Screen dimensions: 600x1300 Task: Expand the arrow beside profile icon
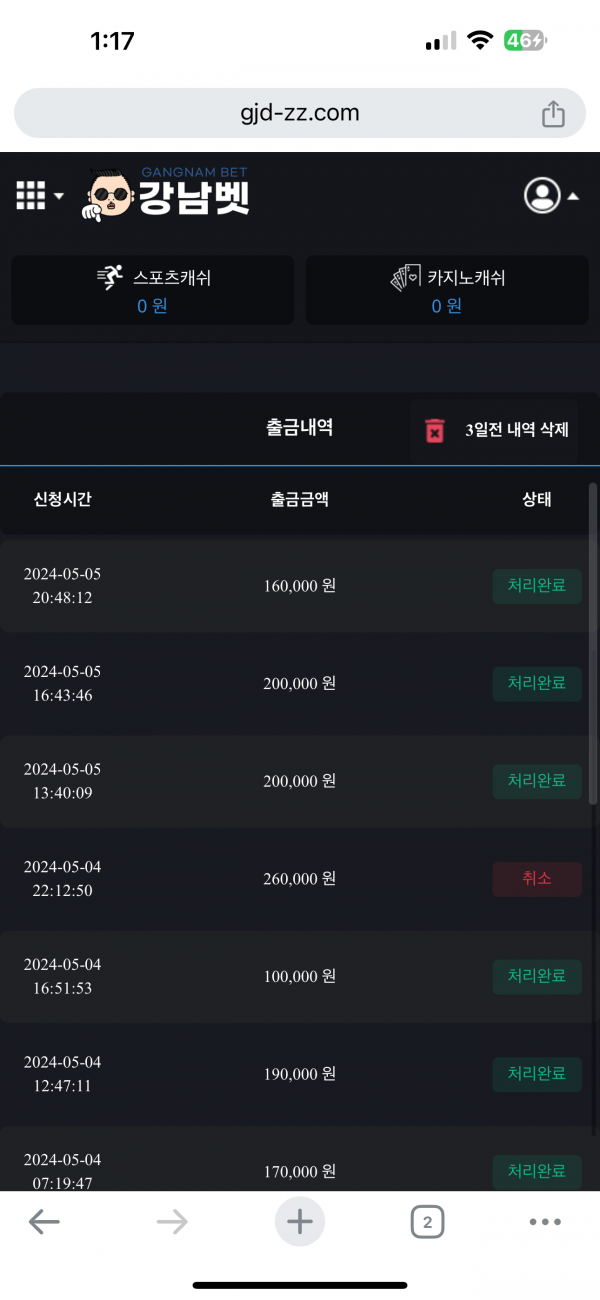[573, 197]
